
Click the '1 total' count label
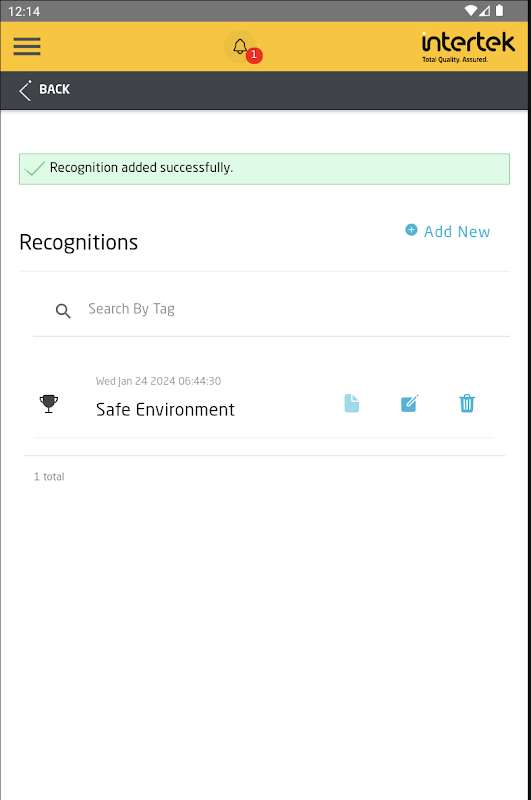(x=49, y=477)
